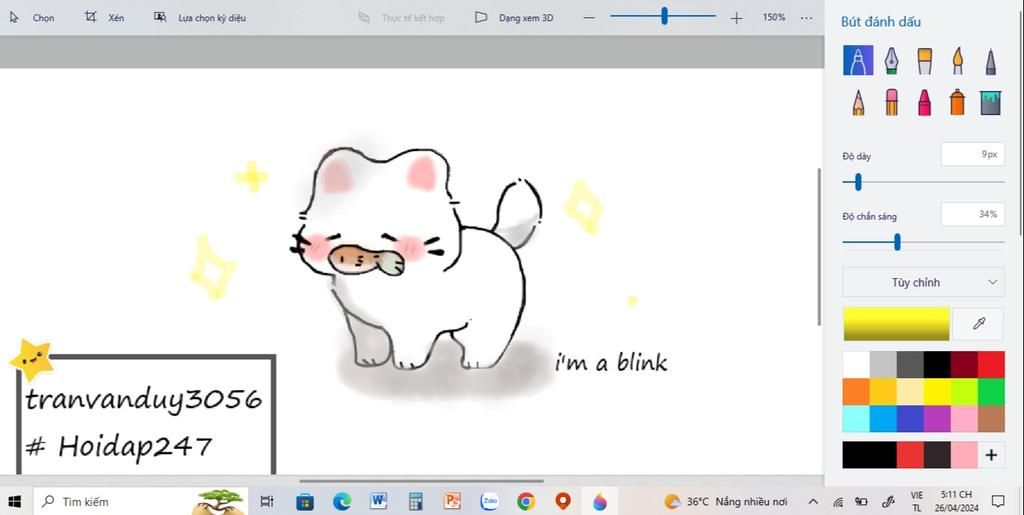Activate Lựa chọn kỳ diệu magic select

coord(200,18)
